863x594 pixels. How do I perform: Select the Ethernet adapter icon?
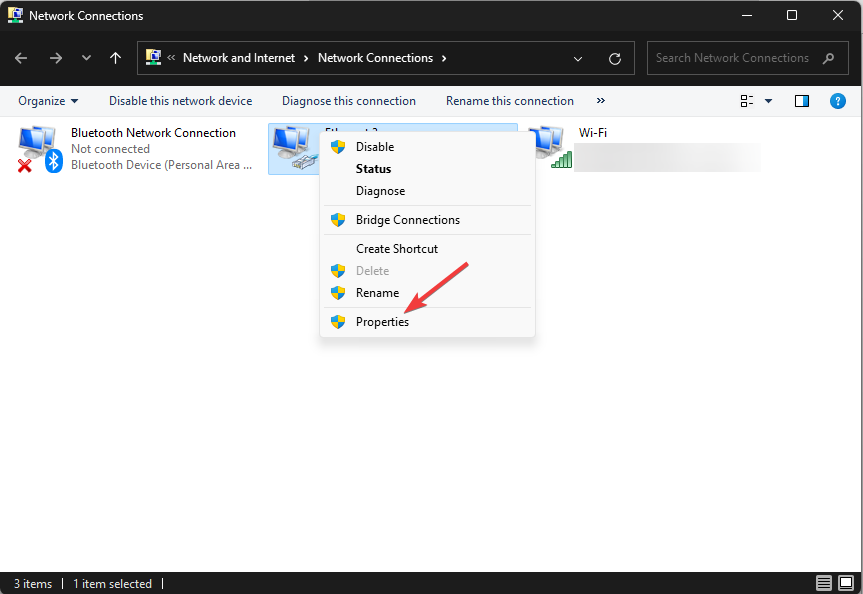pyautogui.click(x=294, y=148)
